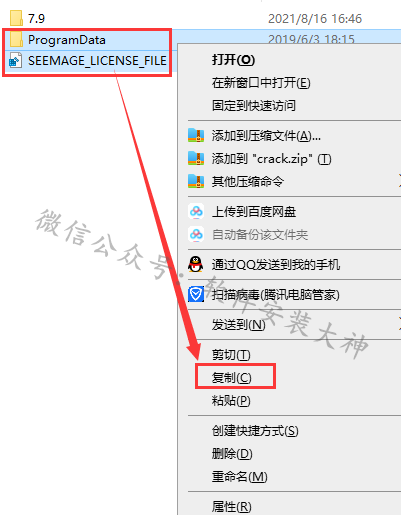Click the zip icon for 添加到 "crack.zip"
Viewport: 401px width, 515px height.
click(x=196, y=159)
